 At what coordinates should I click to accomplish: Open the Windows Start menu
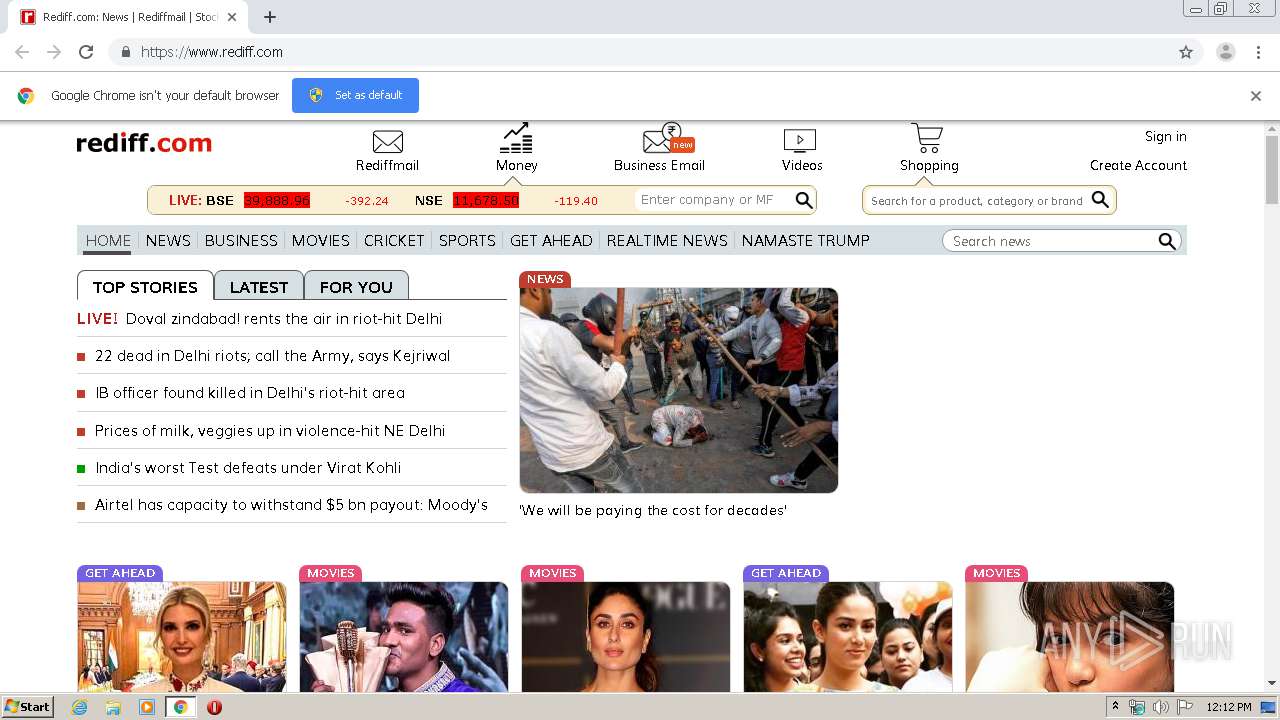pos(28,707)
